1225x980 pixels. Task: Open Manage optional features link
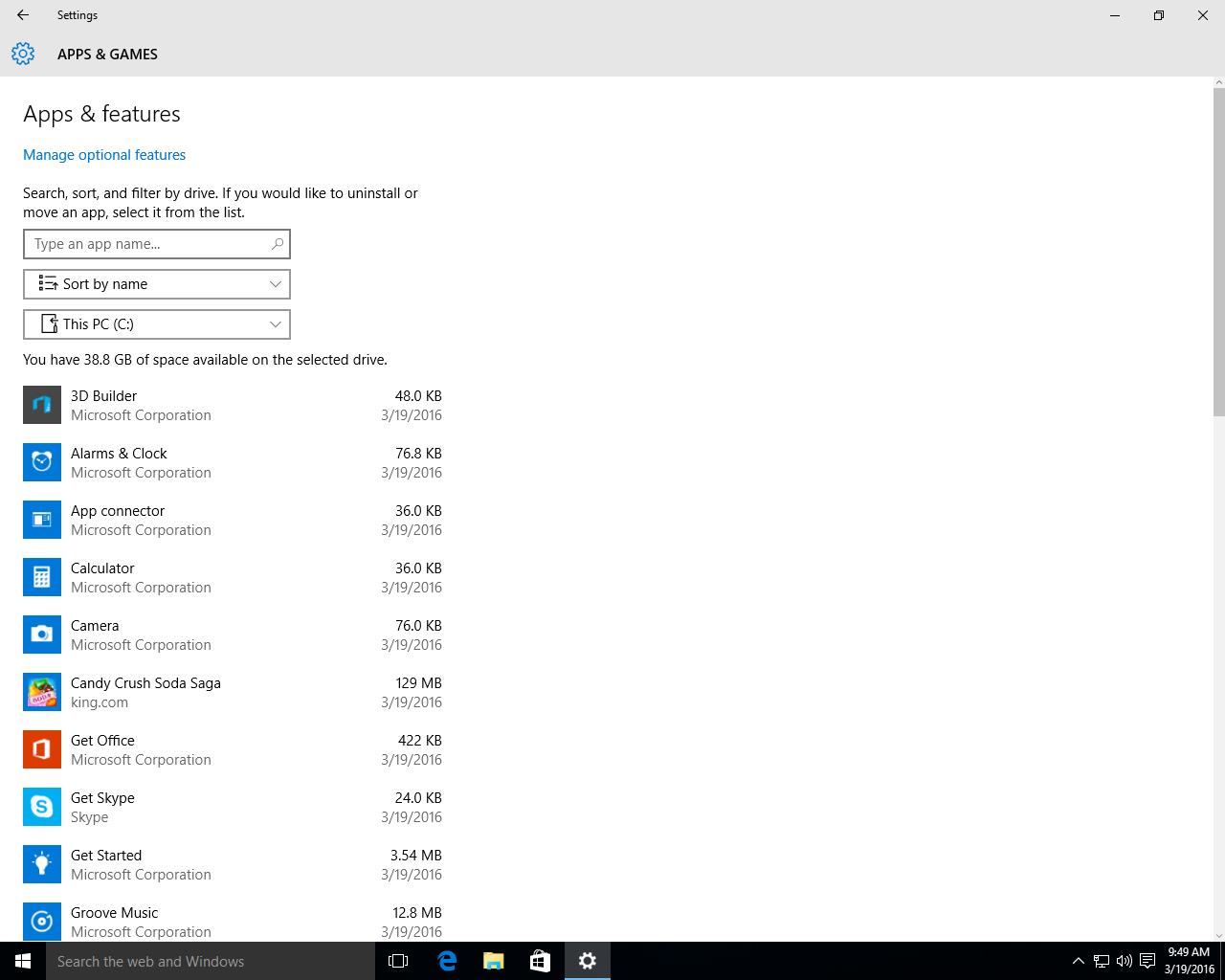click(104, 155)
